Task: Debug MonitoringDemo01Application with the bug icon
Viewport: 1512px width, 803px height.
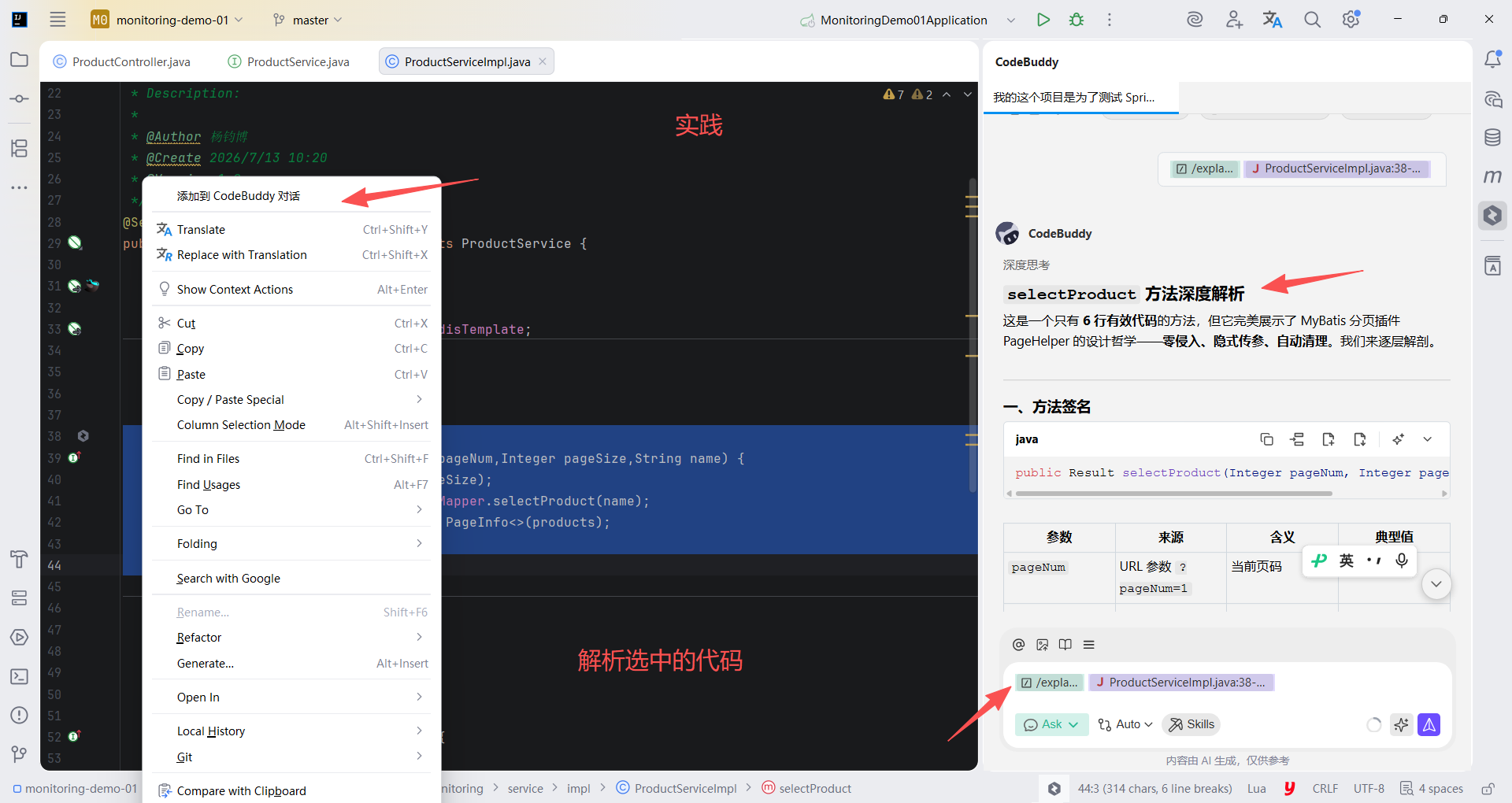Action: pos(1077,20)
